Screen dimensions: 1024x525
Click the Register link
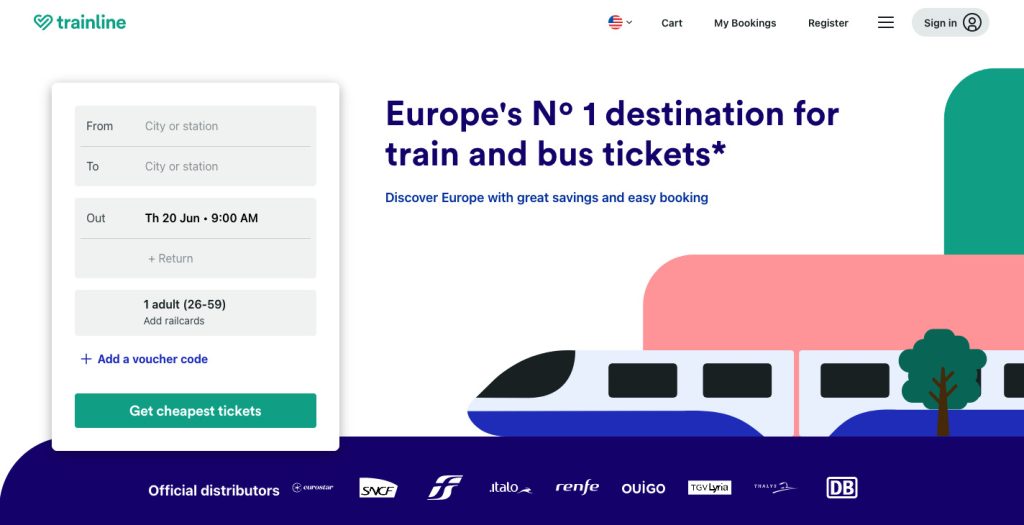[x=828, y=23]
